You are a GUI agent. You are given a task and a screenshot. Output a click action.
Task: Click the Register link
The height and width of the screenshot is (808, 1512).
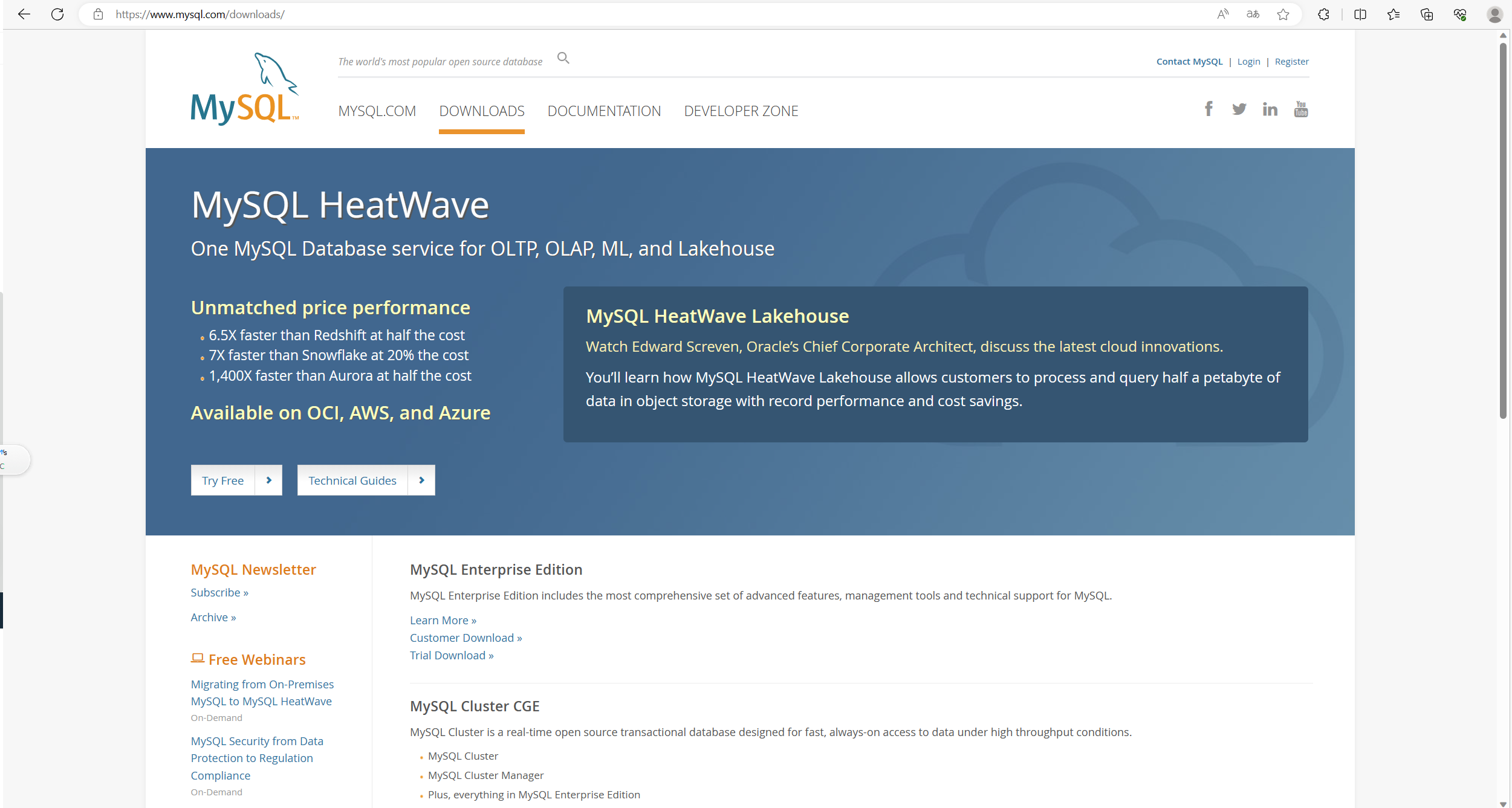(x=1291, y=62)
